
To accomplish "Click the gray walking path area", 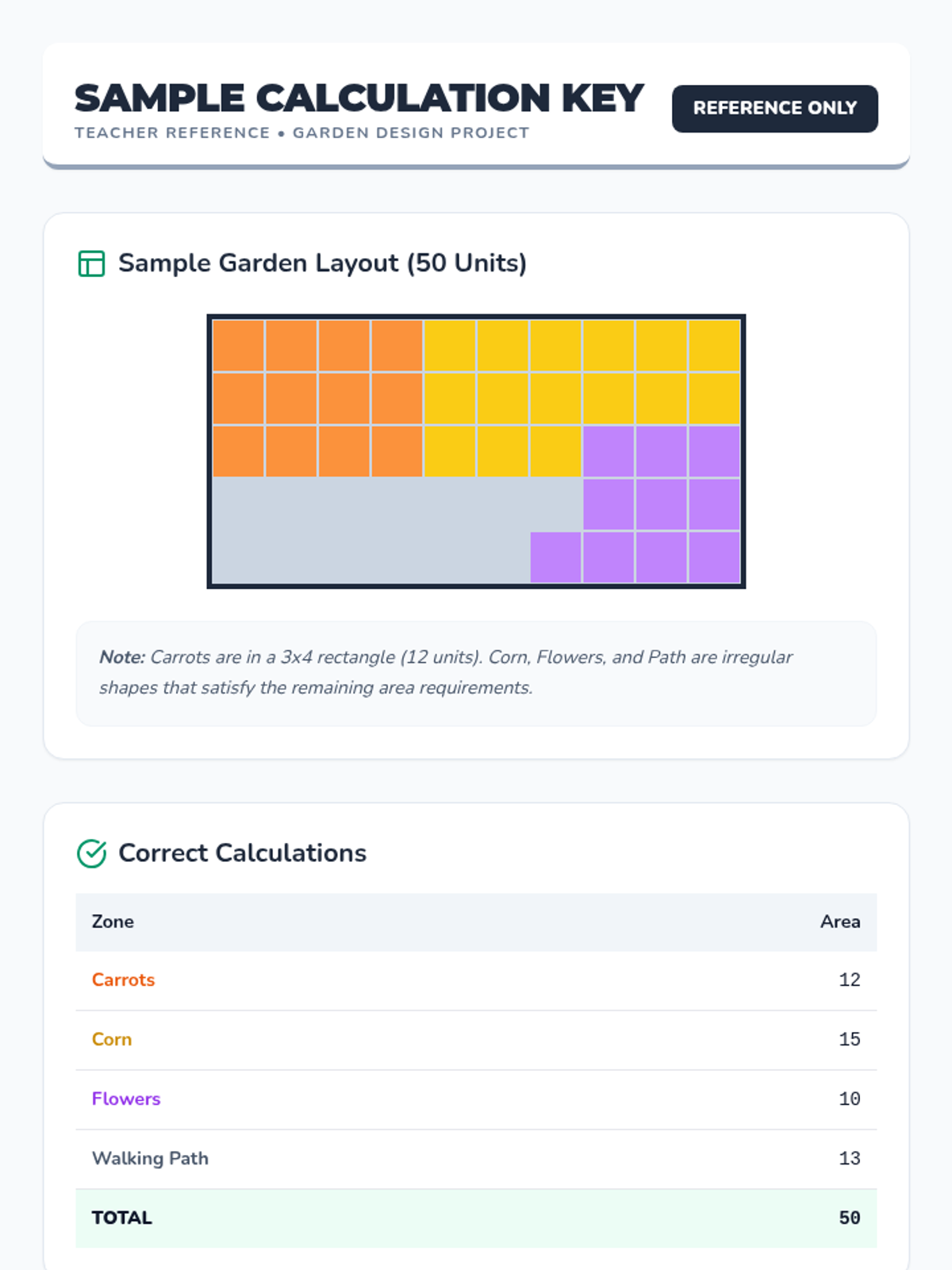I will click(x=370, y=530).
